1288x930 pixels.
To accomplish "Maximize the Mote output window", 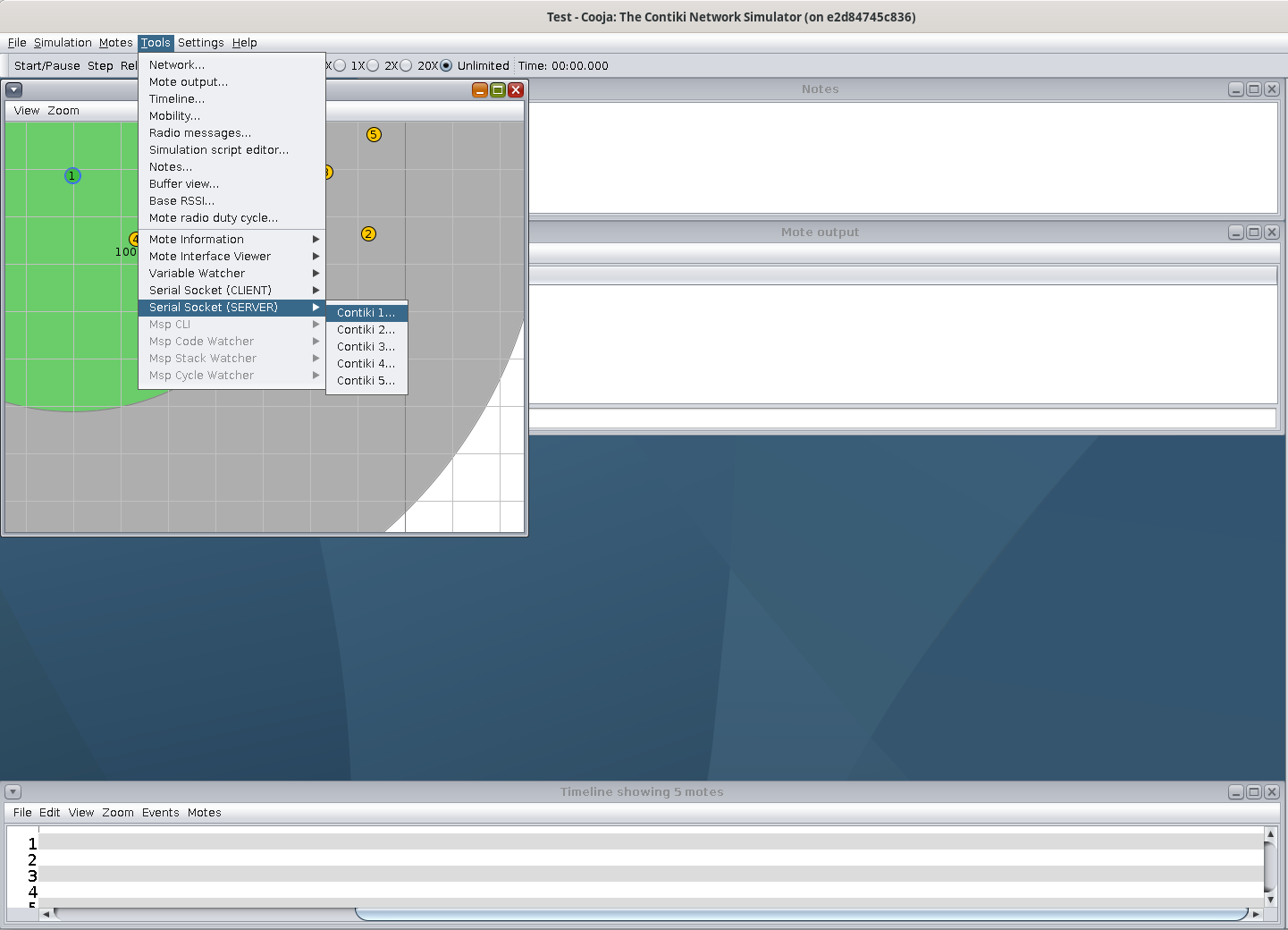I will point(1254,232).
